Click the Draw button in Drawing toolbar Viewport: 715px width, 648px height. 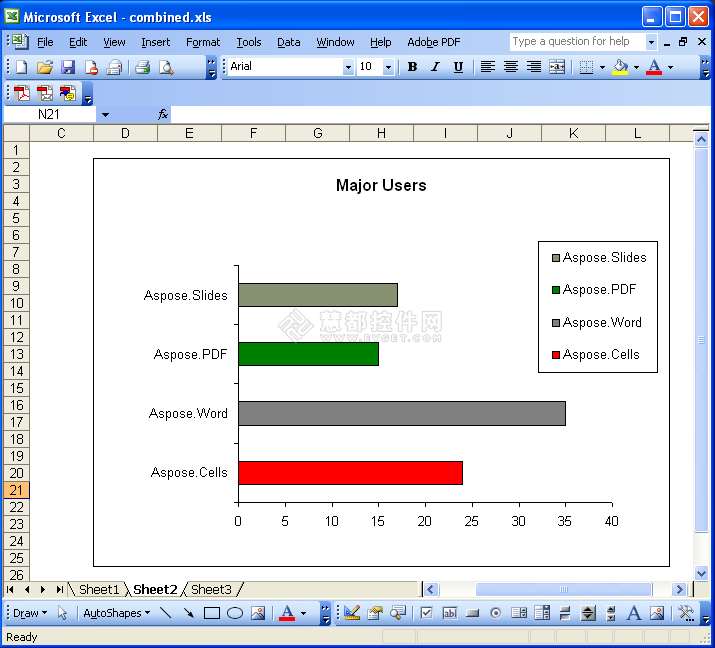coord(29,613)
